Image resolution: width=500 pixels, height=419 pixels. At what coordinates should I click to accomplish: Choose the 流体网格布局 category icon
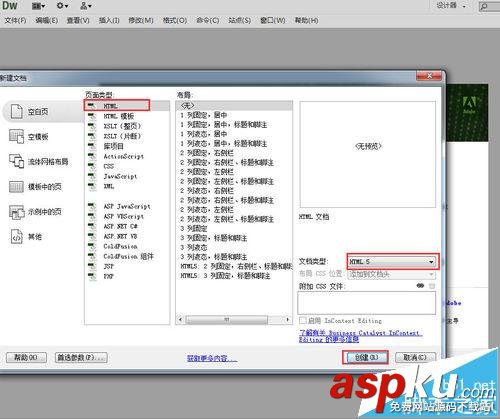coord(16,161)
